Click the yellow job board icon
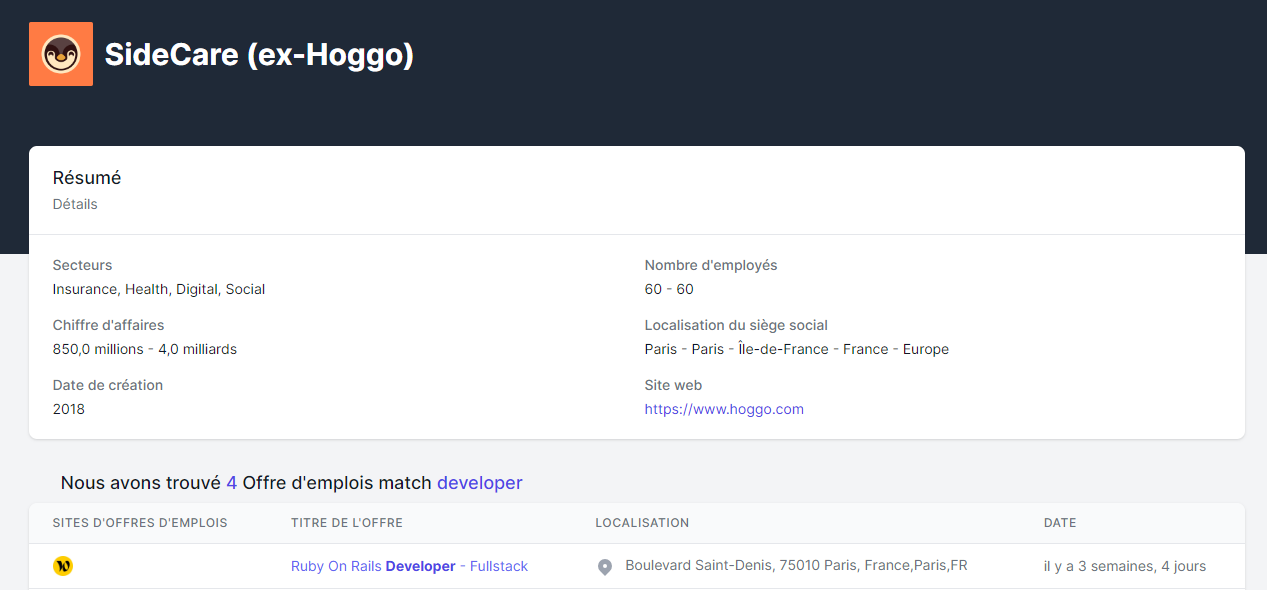 coord(63,566)
